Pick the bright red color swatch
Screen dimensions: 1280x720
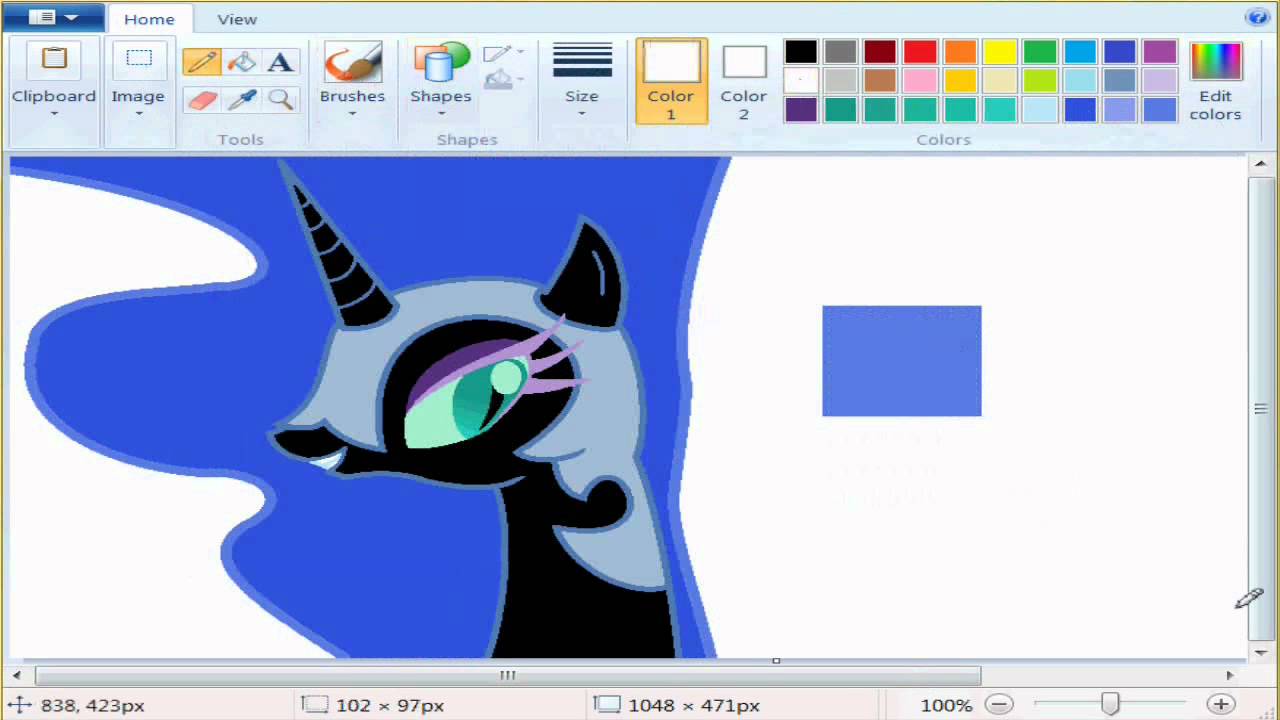(920, 52)
